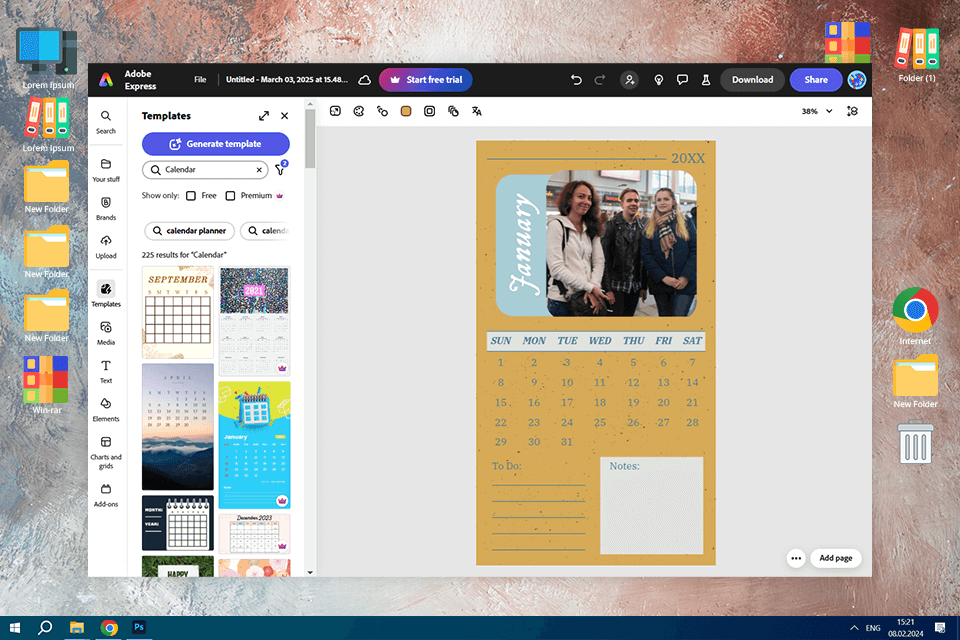Click the orange background color swatch
The width and height of the screenshot is (960, 640).
coord(406,111)
